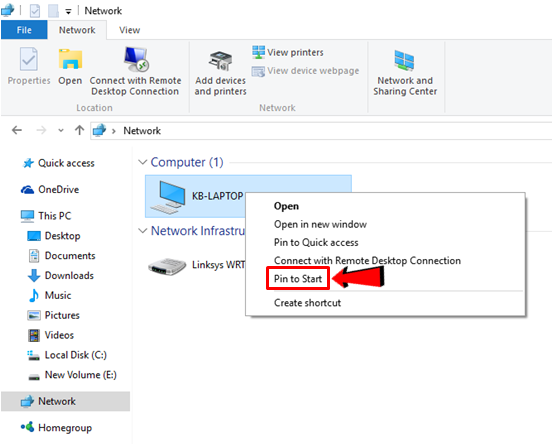The height and width of the screenshot is (444, 554).
Task: Click the new folder quick-access icon in the title bar
Action: (x=53, y=11)
